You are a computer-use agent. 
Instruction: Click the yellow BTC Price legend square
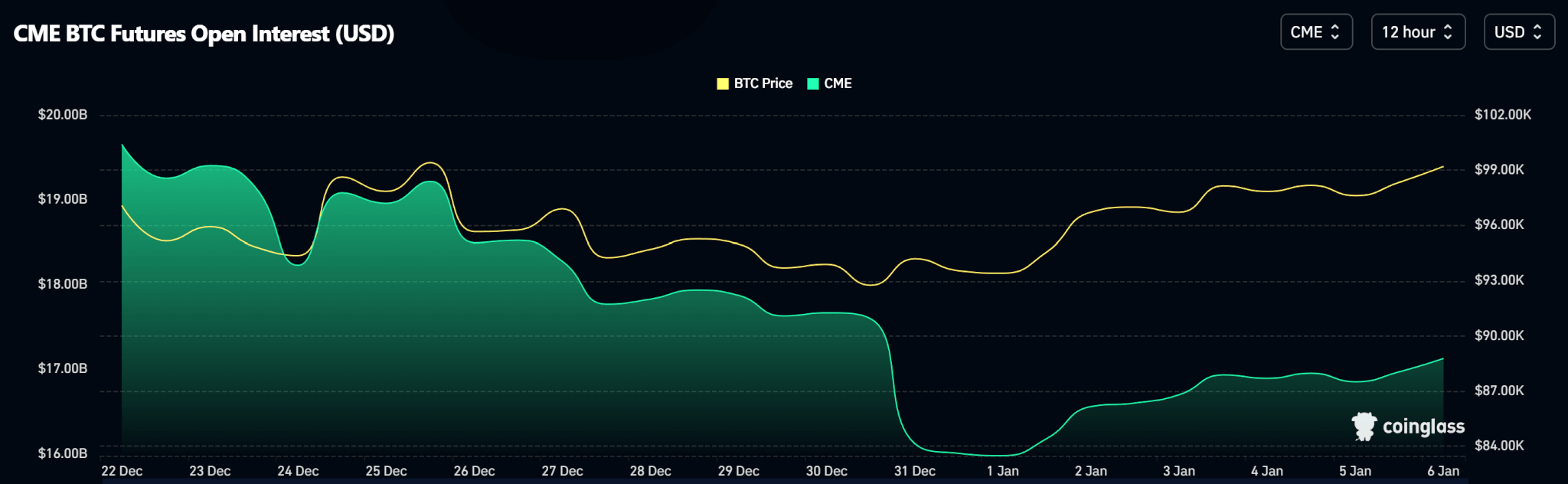coord(722,83)
